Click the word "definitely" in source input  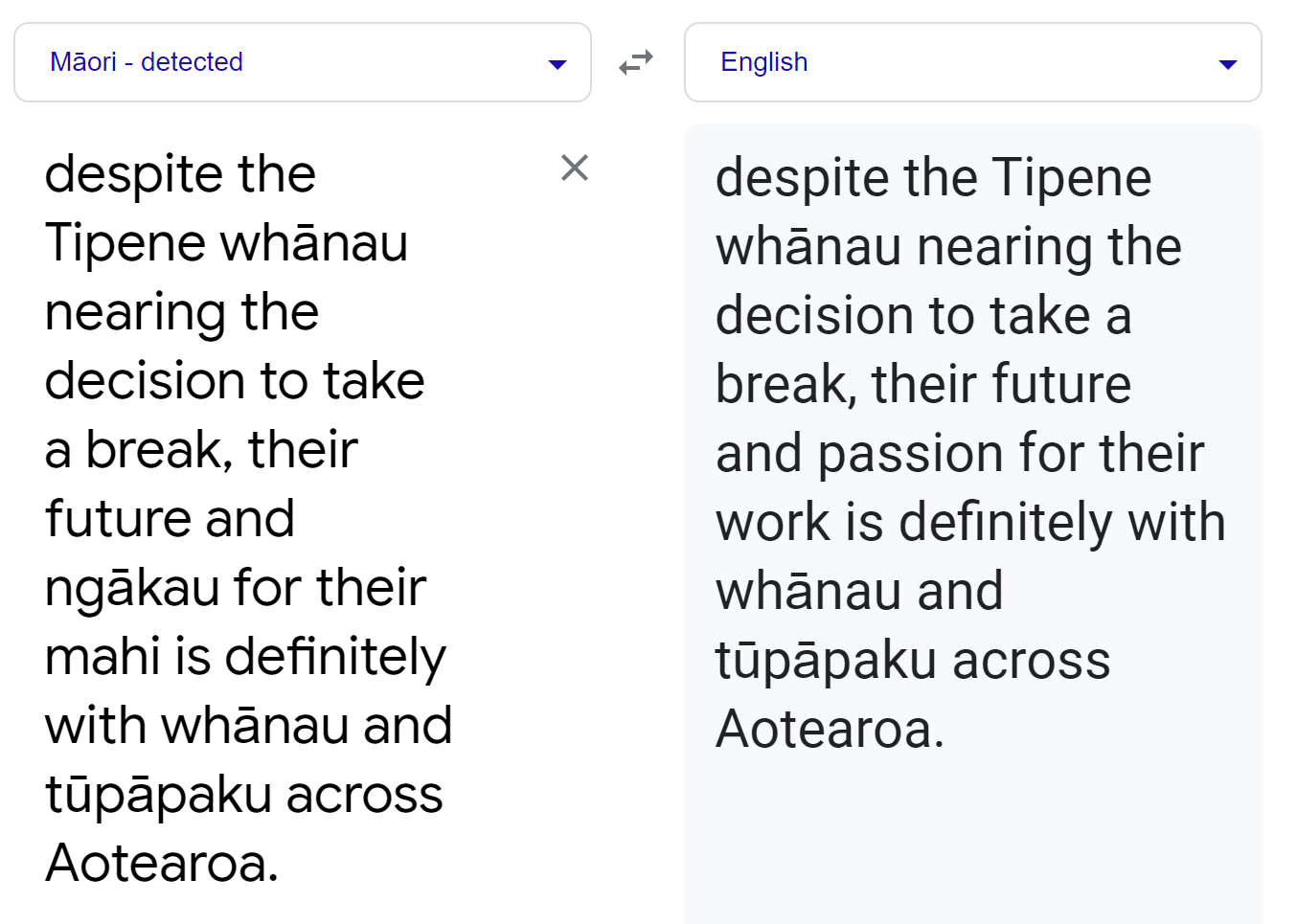click(x=334, y=657)
